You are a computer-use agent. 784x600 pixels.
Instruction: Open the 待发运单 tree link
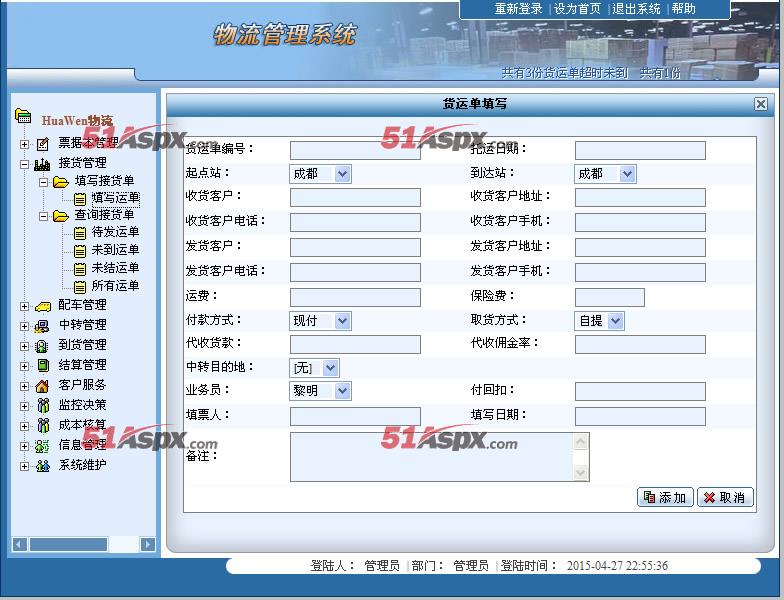click(116, 232)
